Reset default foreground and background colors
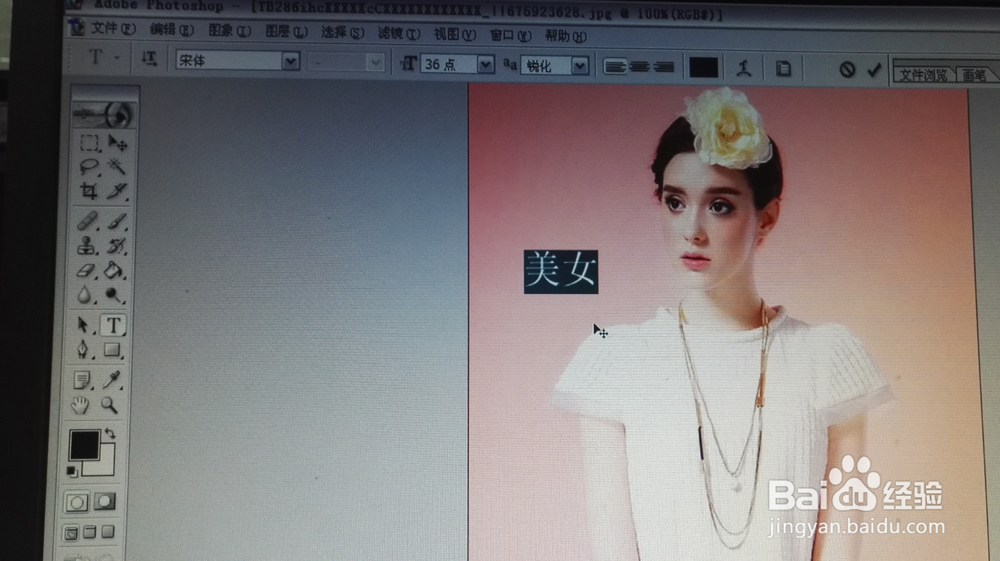Viewport: 1000px width, 561px height. pos(72,472)
